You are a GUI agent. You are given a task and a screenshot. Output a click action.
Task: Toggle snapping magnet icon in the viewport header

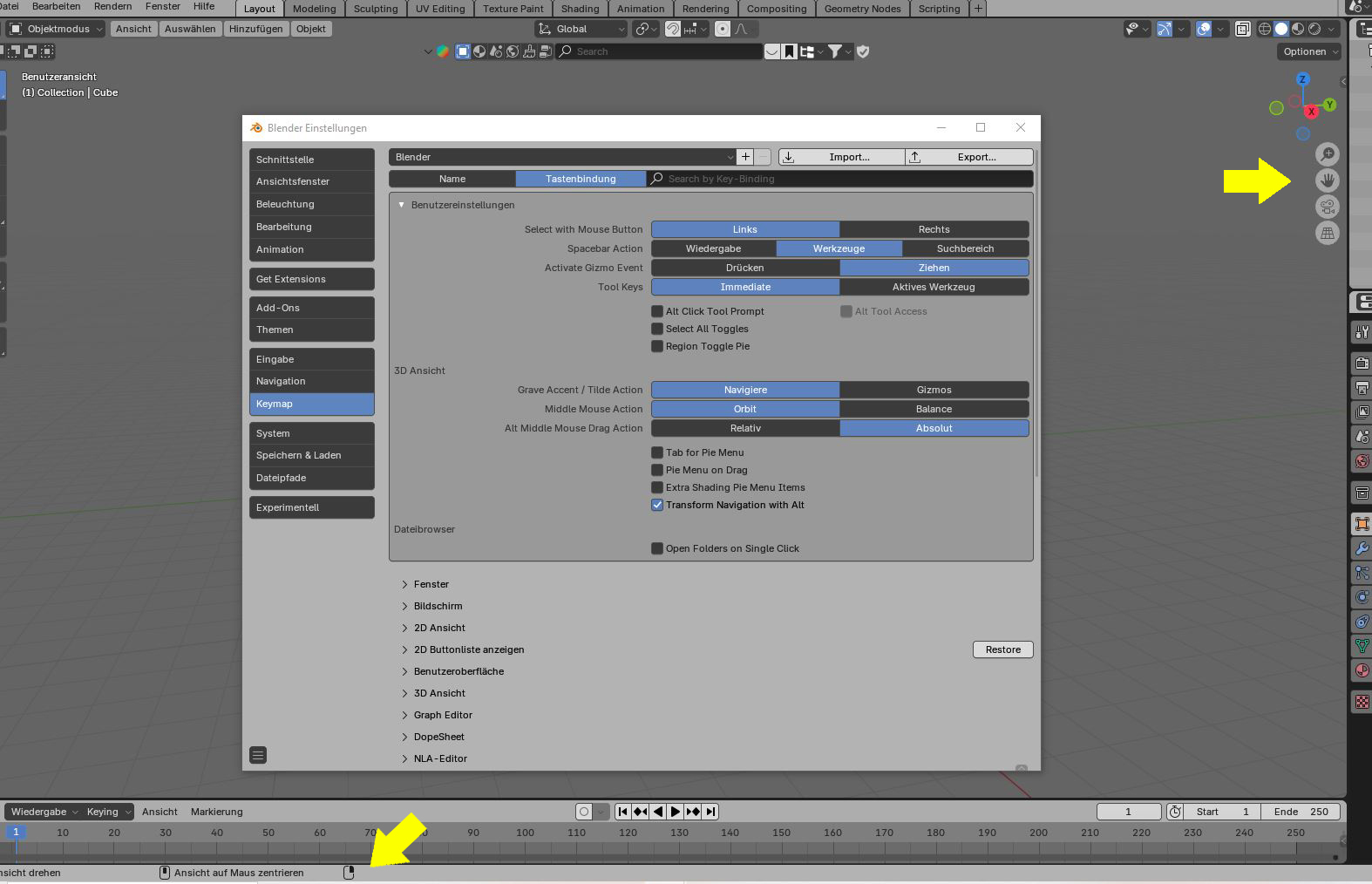672,29
